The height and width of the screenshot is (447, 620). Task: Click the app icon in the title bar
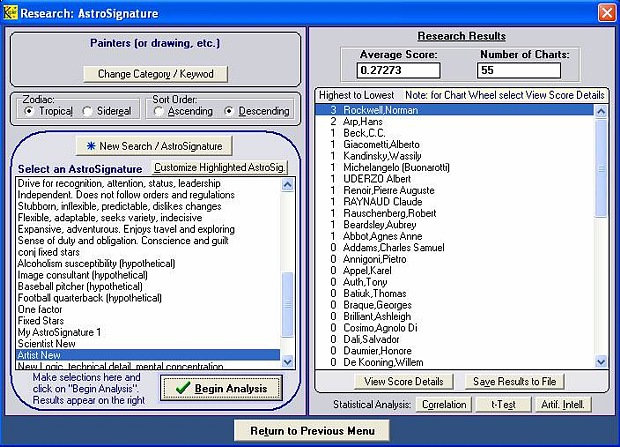[12, 12]
